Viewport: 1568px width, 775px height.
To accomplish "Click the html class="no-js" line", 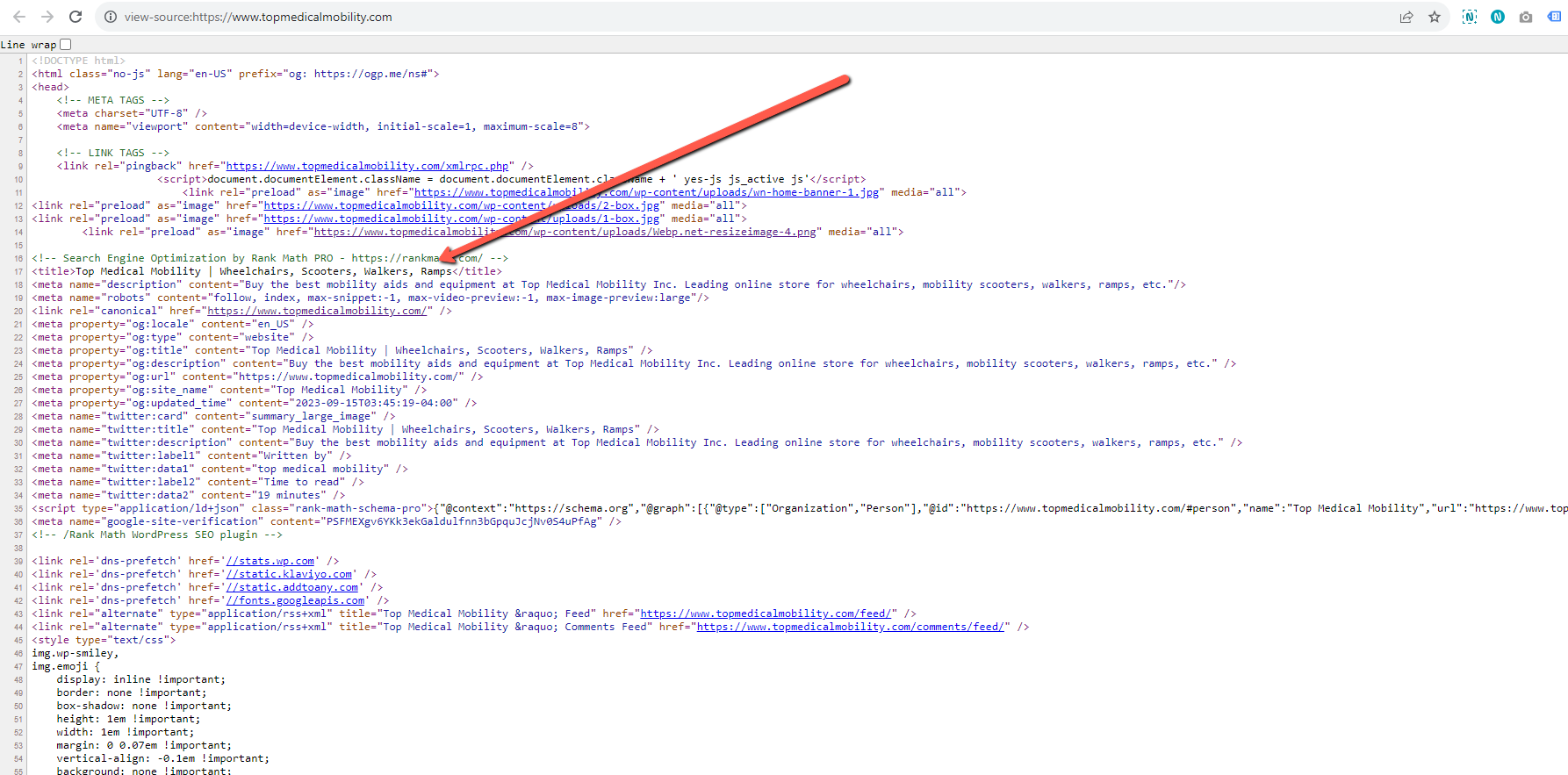I will click(235, 74).
